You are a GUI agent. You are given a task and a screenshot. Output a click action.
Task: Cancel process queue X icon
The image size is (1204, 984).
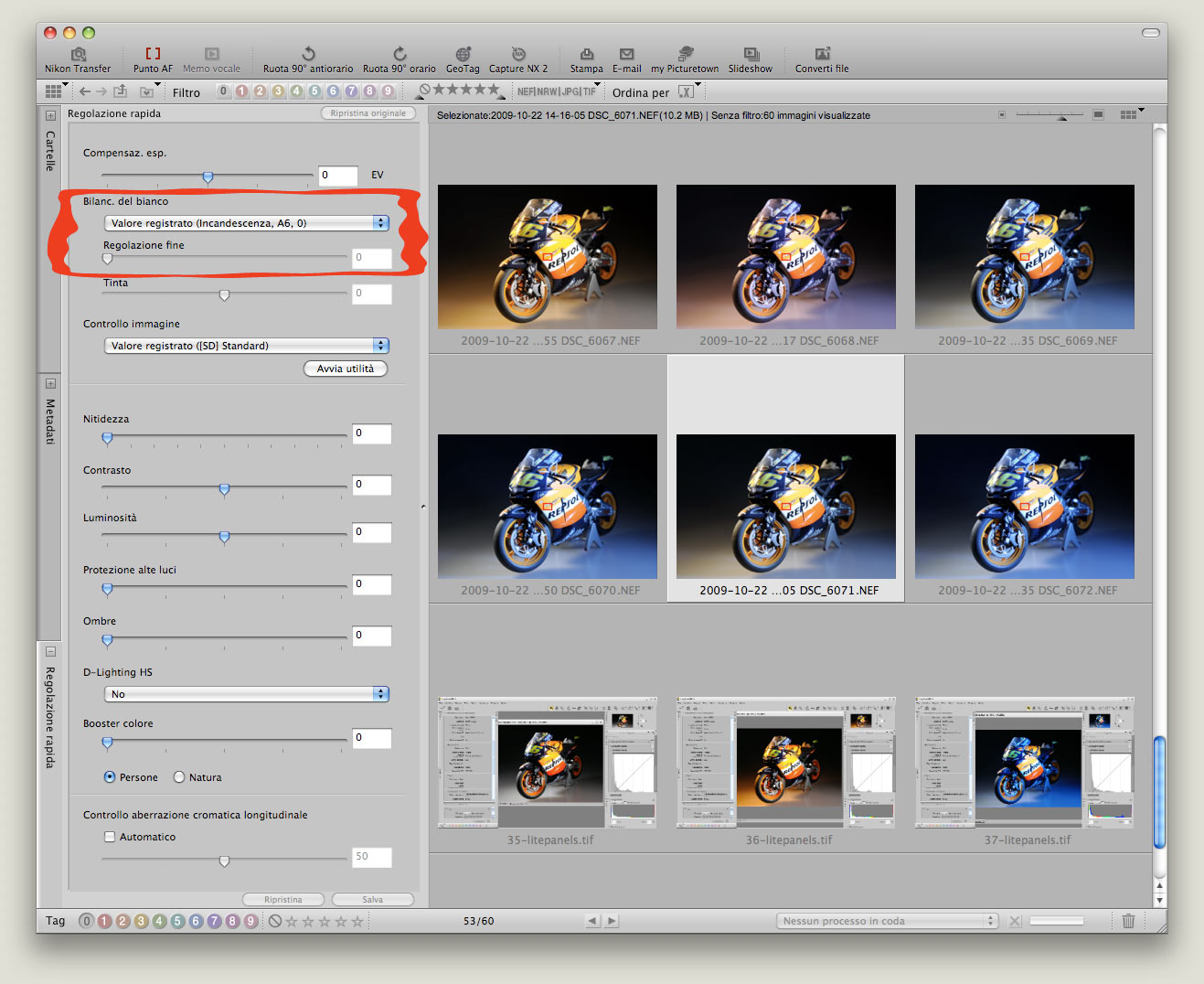[1015, 921]
